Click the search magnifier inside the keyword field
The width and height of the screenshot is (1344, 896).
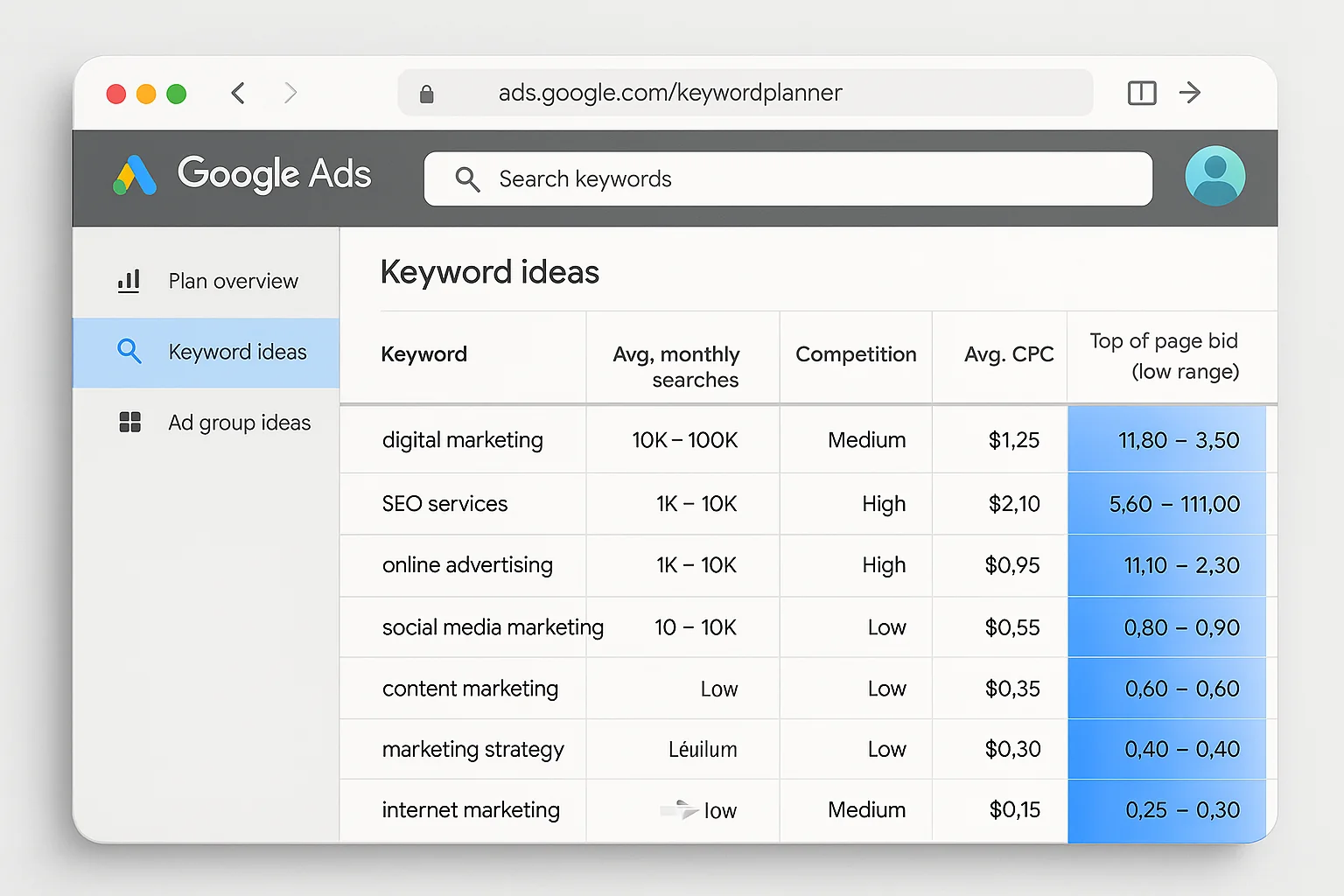(467, 178)
